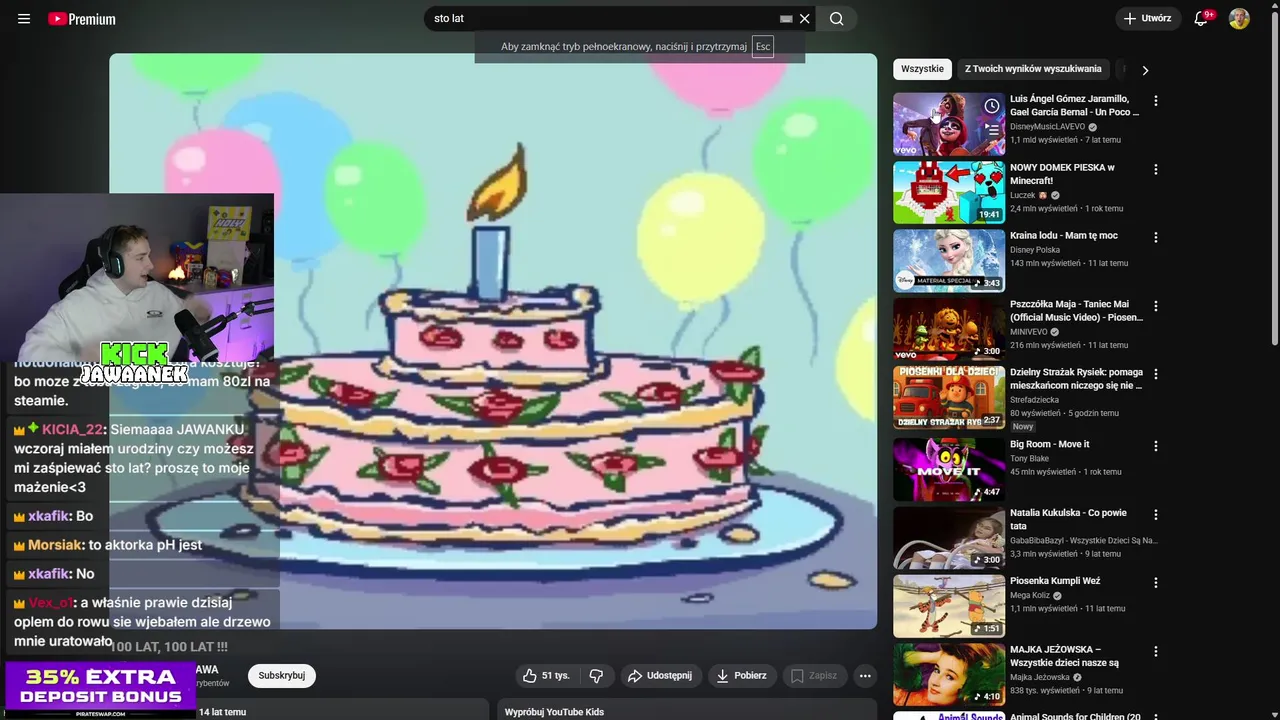Open title 'Kraina lodu - Mam tę moc'

(1064, 236)
